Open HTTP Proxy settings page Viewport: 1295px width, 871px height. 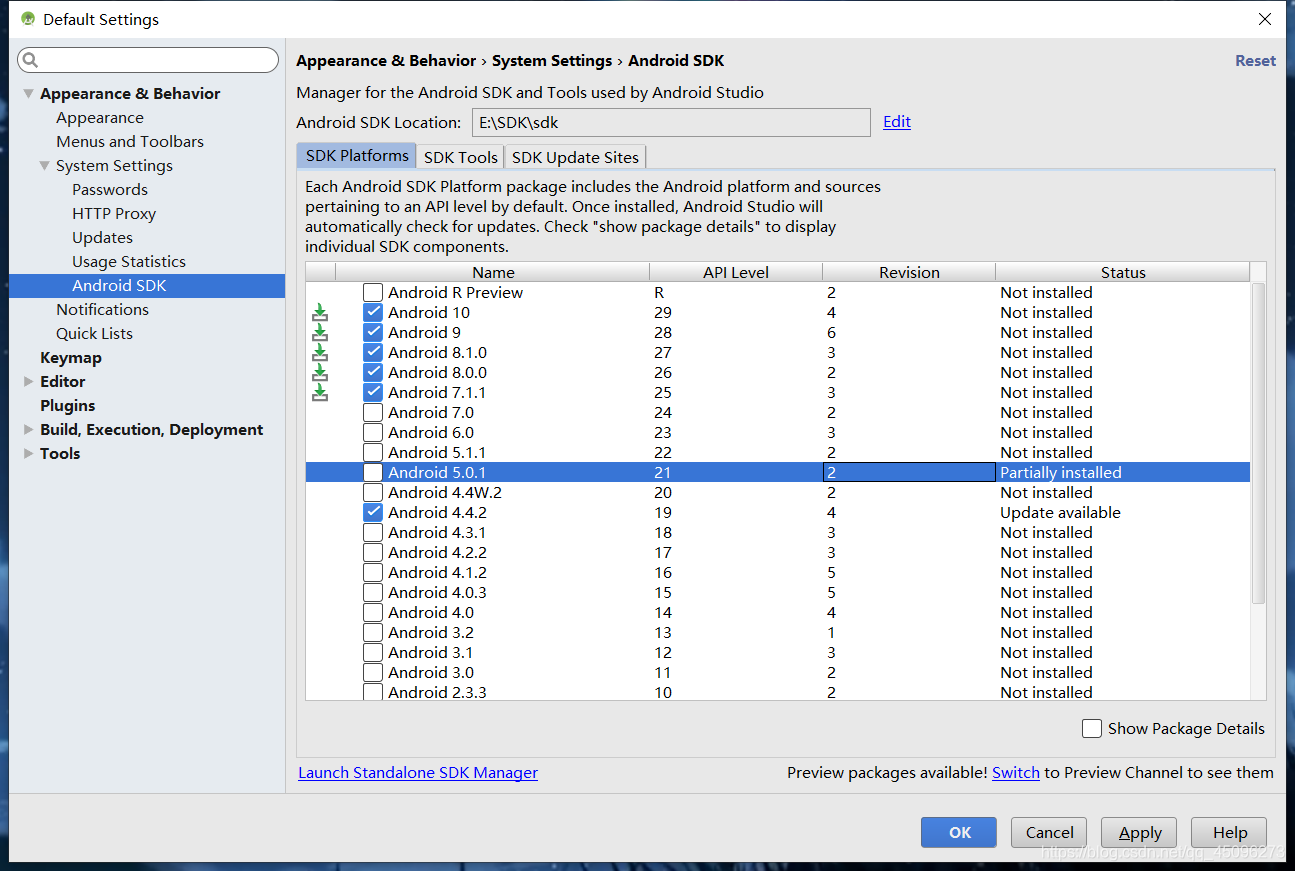coord(114,213)
